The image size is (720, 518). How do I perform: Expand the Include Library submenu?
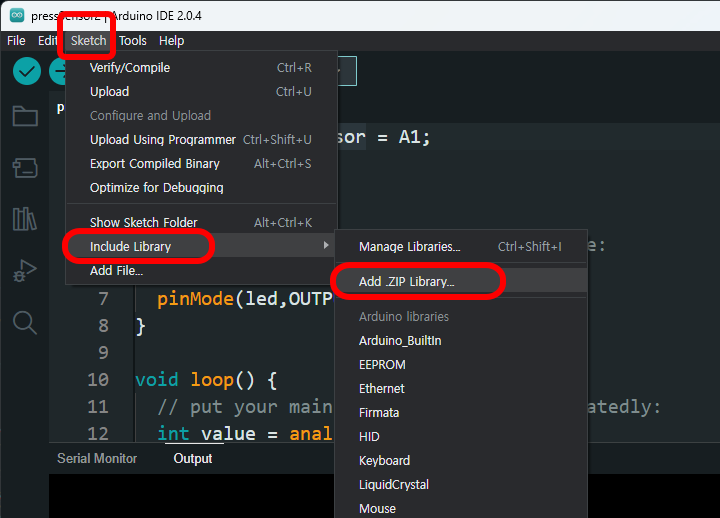point(201,247)
